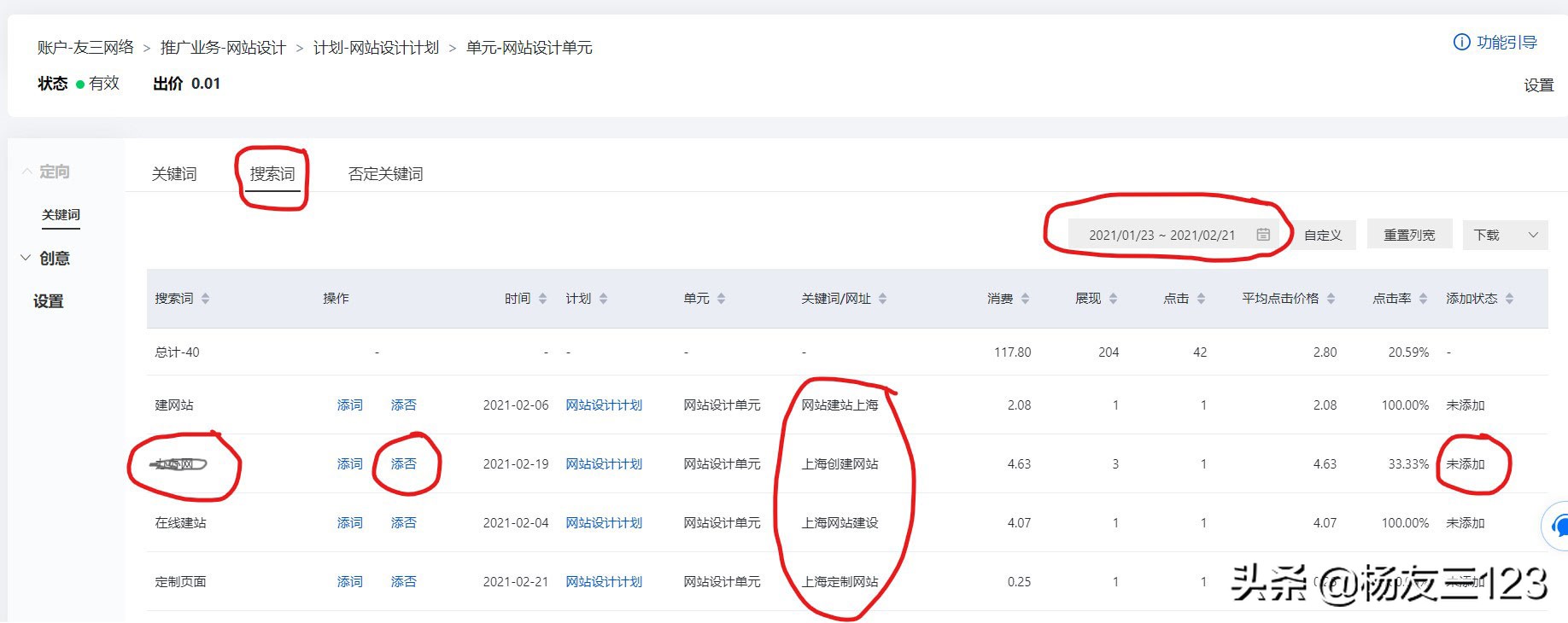Image resolution: width=1568 pixels, height=623 pixels.
Task: Select the 网站建站上海 keyword cell
Action: [840, 405]
